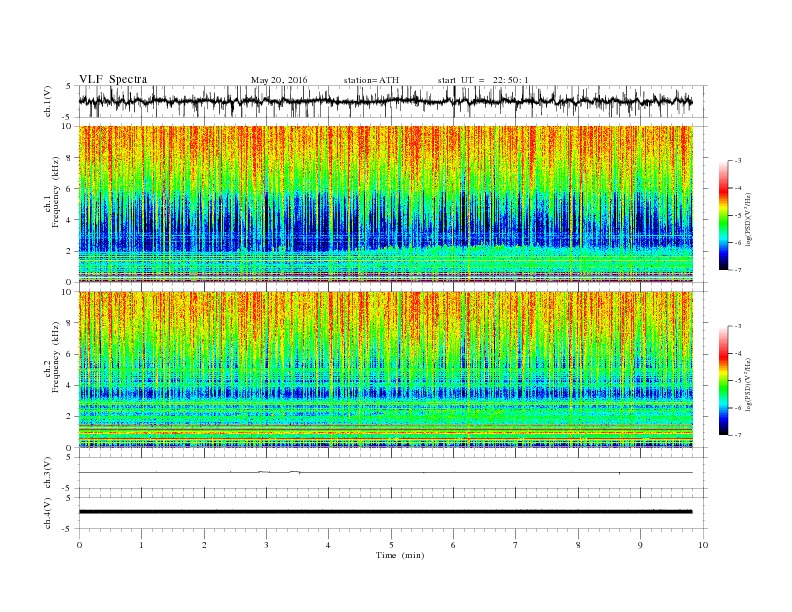Image resolution: width=792 pixels, height=612 pixels.
Task: Click time axis tick label "2"
Action: pos(204,545)
